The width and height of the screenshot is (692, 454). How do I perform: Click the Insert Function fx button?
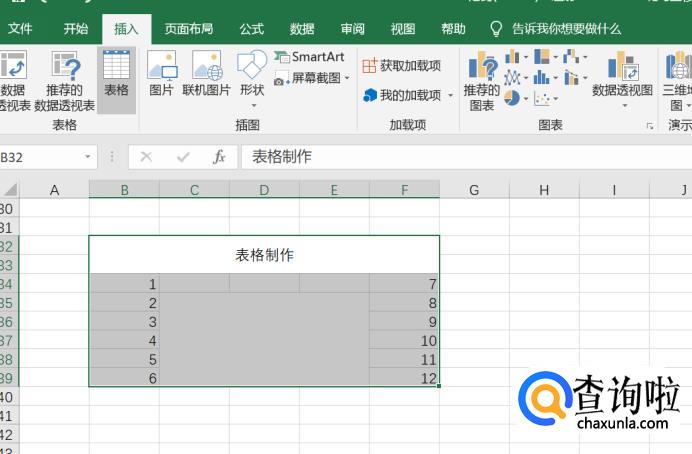pos(219,157)
